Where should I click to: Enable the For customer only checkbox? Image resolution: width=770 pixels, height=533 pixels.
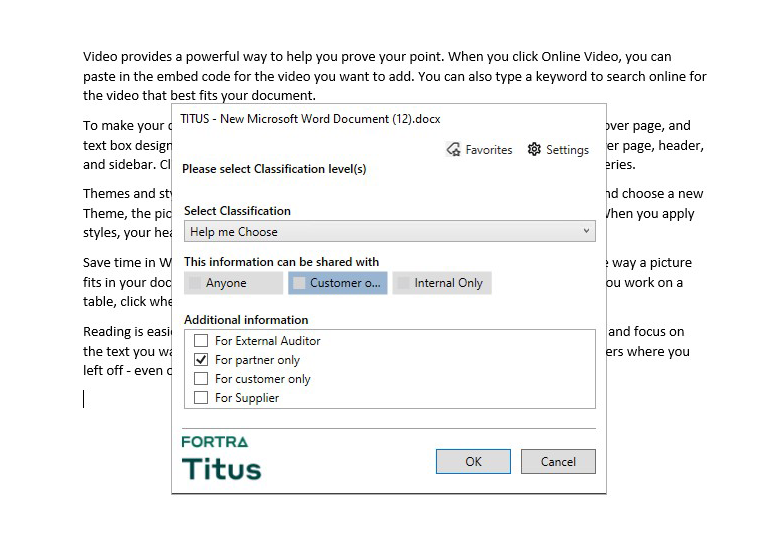pos(201,379)
